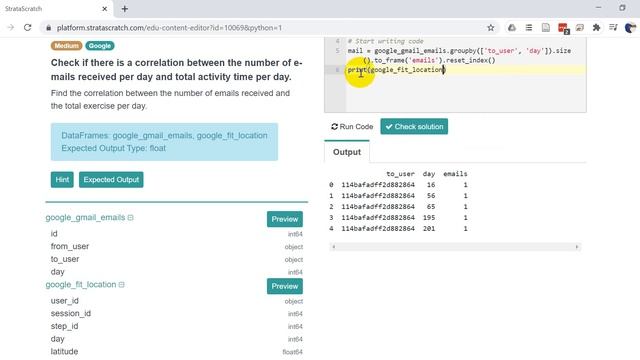Restore down the browser window
Image resolution: width=640 pixels, height=360 pixels.
[x=622, y=8]
